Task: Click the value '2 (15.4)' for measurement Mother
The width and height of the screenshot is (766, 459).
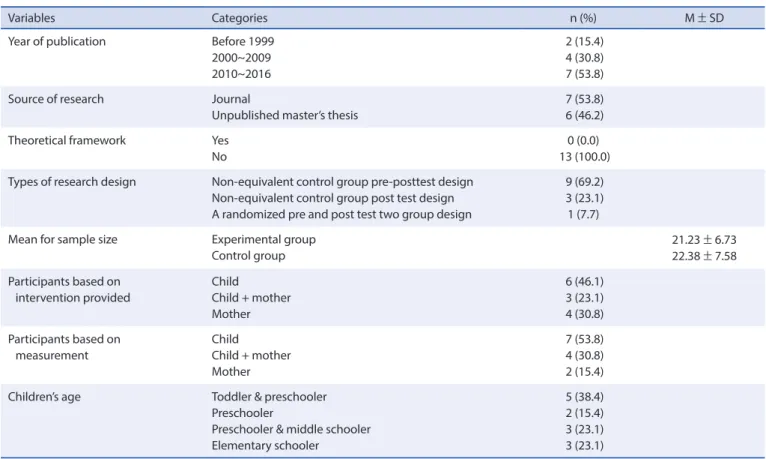Action: pos(584,372)
